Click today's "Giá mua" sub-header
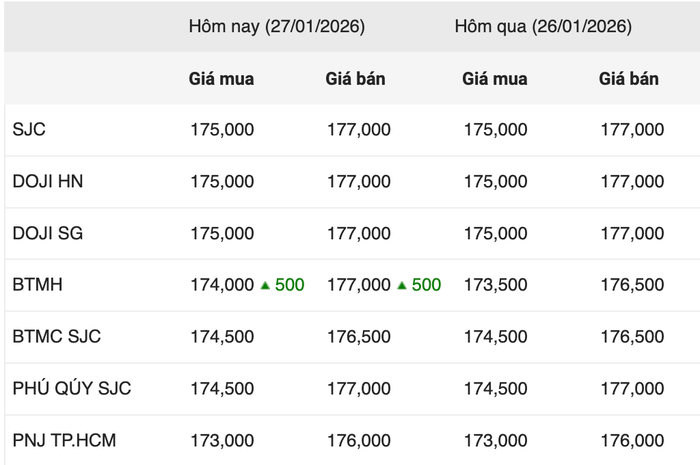 pos(221,78)
